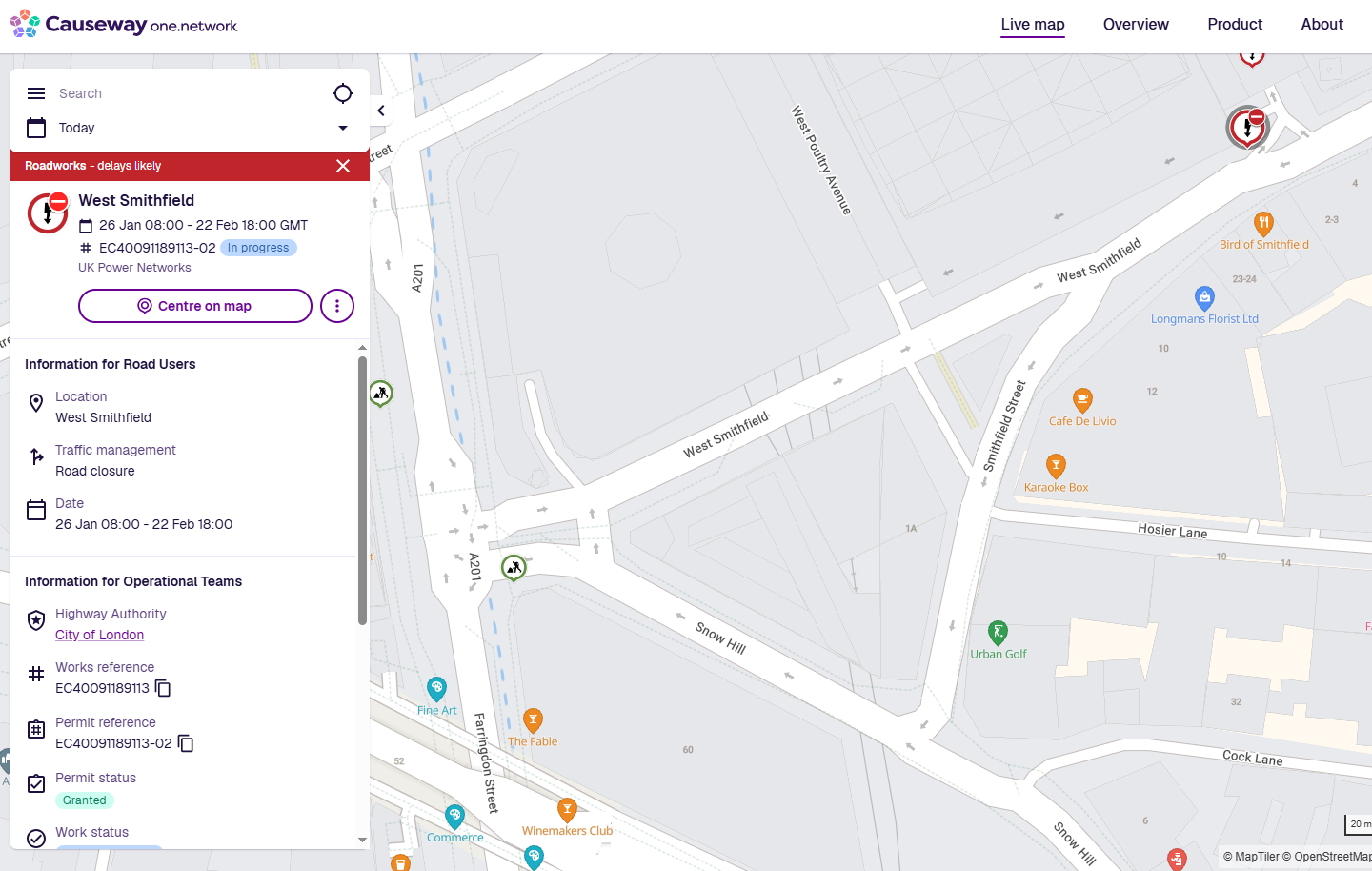Click the panel scroll-down arrow
The height and width of the screenshot is (871, 1372).
[x=362, y=840]
